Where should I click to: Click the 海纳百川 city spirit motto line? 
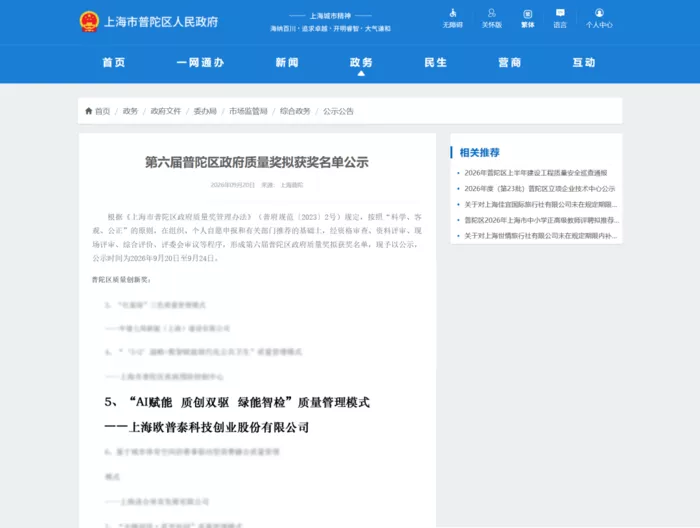[330, 29]
